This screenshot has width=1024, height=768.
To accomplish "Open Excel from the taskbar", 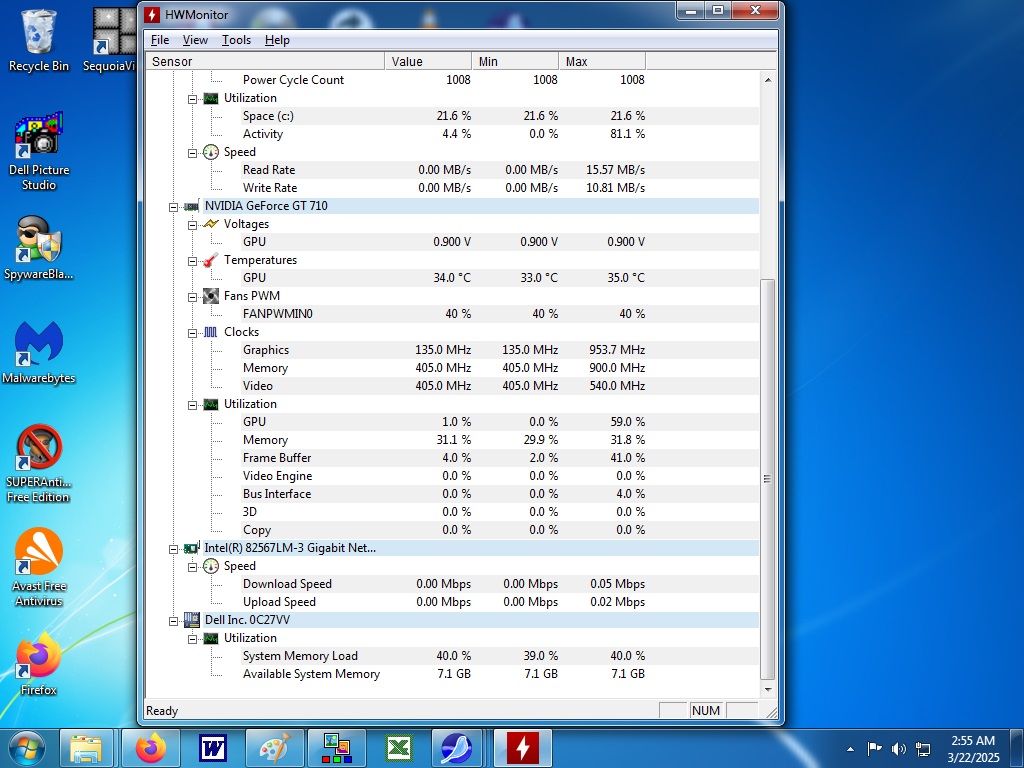I will point(398,748).
